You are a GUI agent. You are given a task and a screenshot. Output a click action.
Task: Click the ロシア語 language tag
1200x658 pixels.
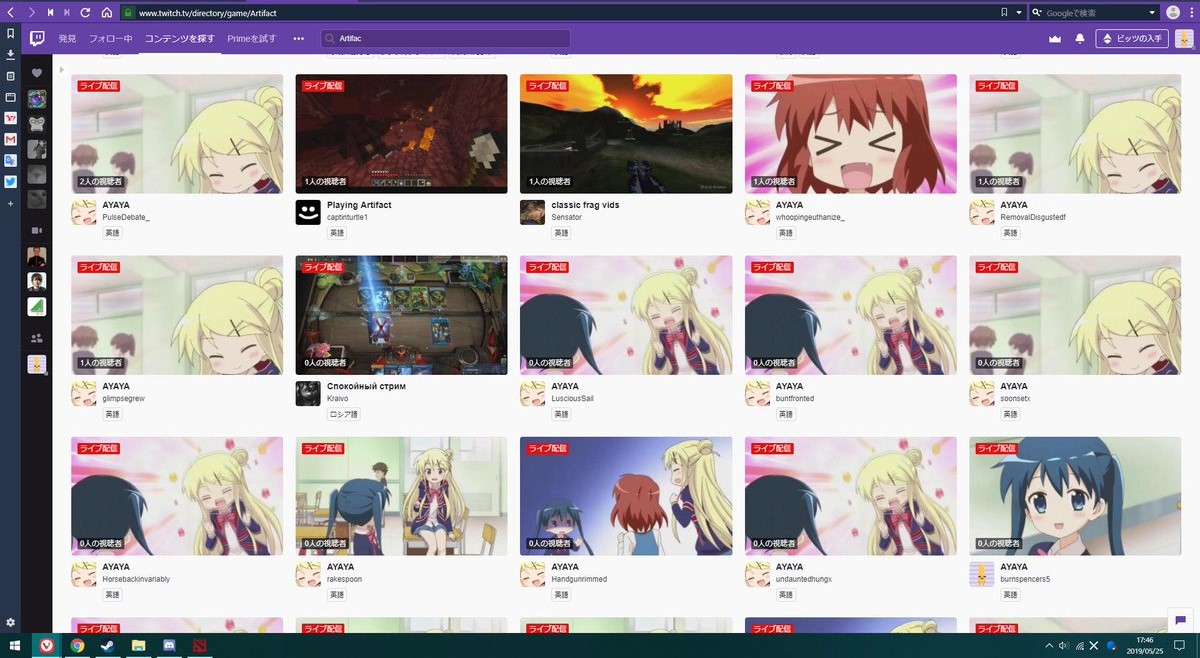tap(343, 414)
